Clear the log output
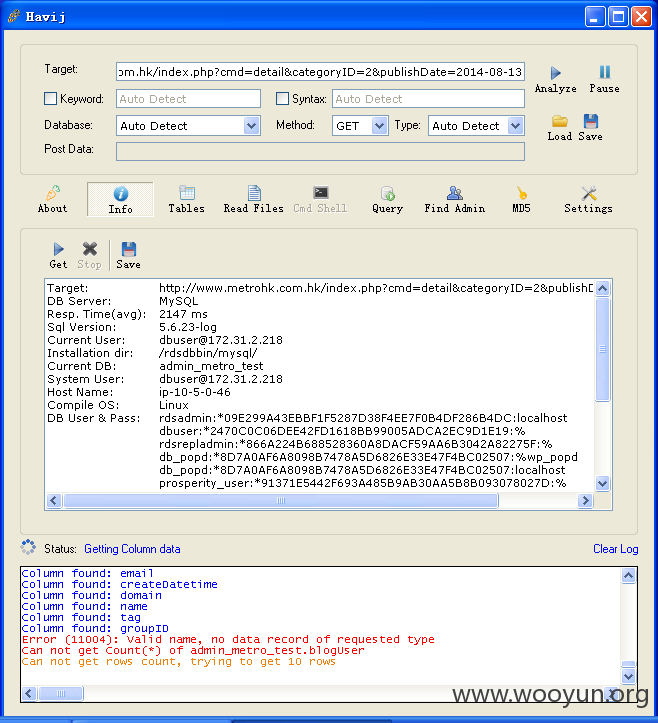Image resolution: width=658 pixels, height=723 pixels. (x=616, y=549)
